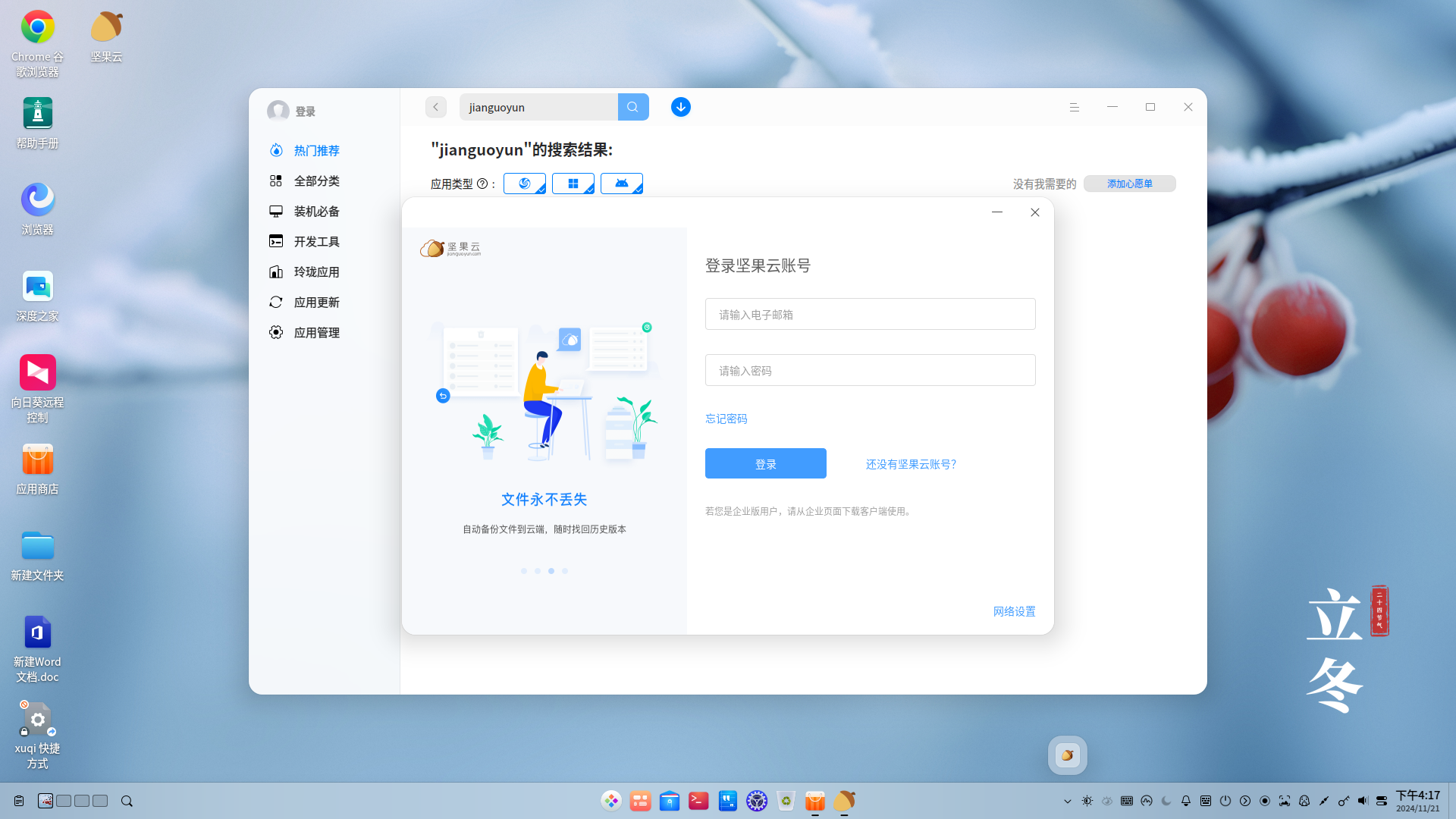Click the blue 登录 button in Jianguoyun dialog

(766, 463)
